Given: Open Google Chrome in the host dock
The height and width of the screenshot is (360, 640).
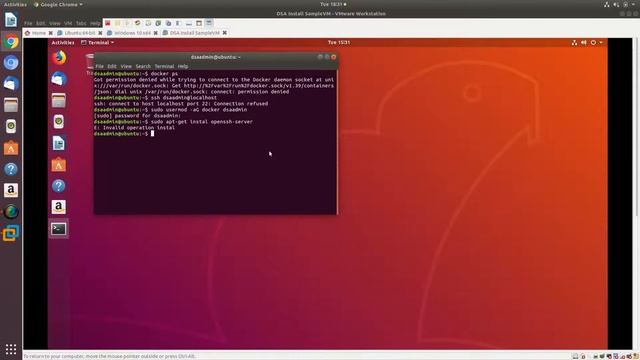Looking at the screenshot, I should (11, 42).
